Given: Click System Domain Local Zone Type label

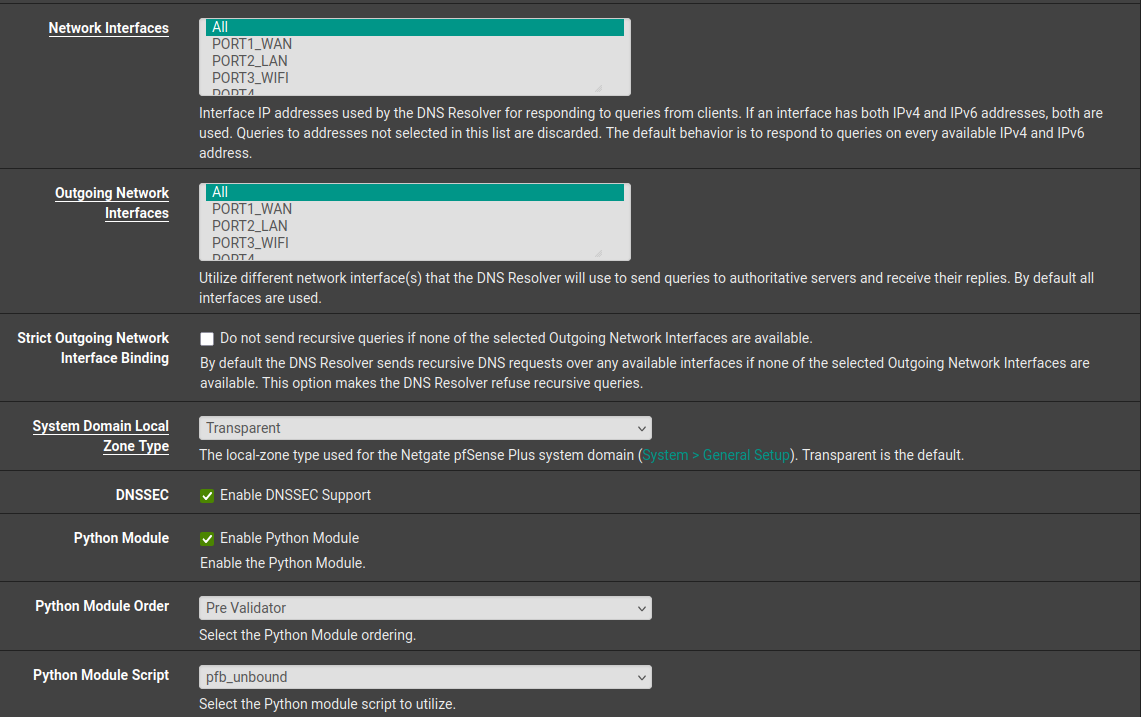Looking at the screenshot, I should 100,436.
